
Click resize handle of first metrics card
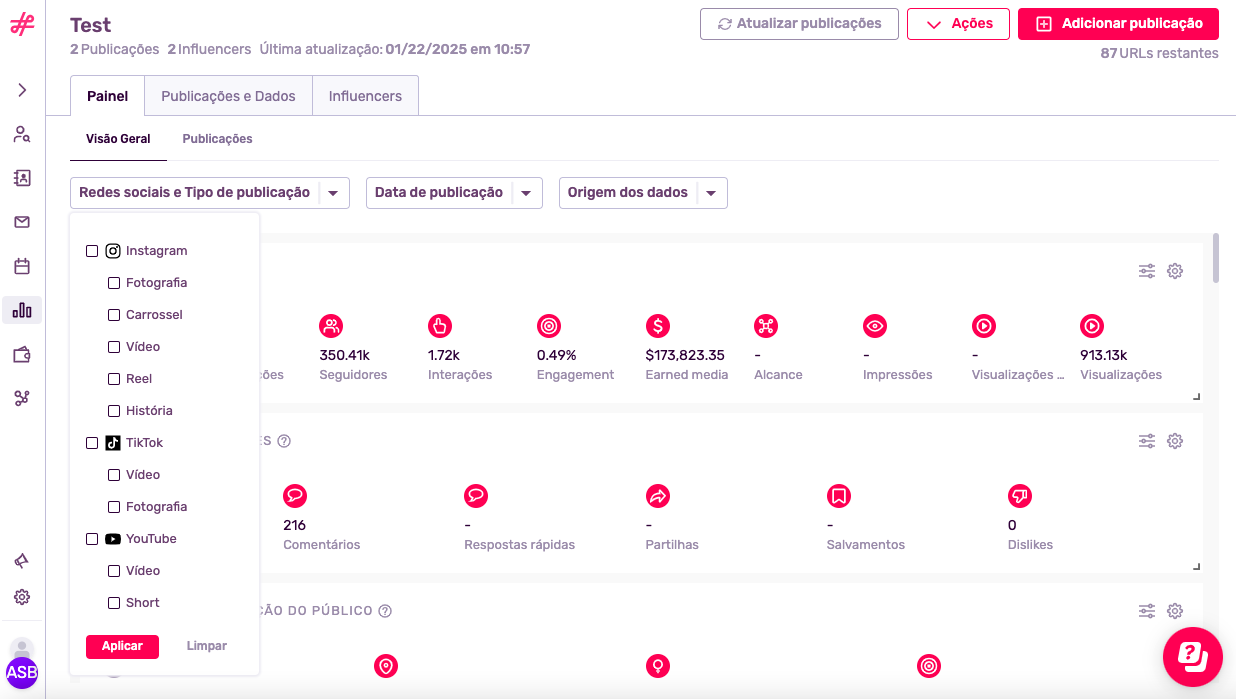click(x=1196, y=396)
